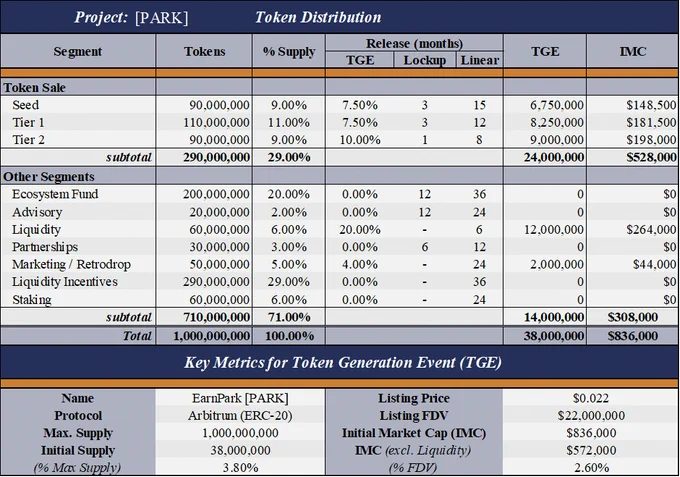Select the 'Marketing / Retrodrop' row label

(x=72, y=265)
